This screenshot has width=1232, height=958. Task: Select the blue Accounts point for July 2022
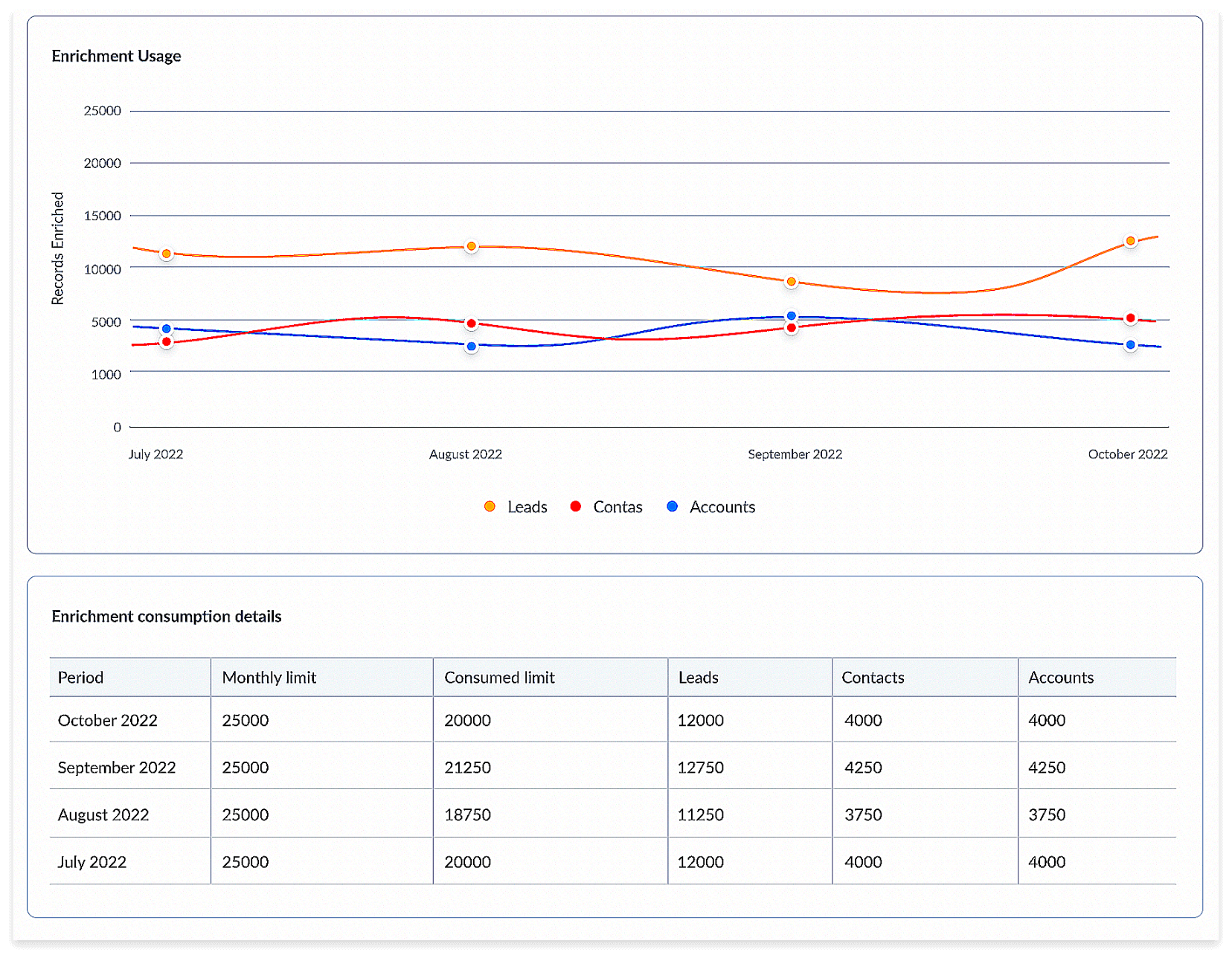(167, 329)
